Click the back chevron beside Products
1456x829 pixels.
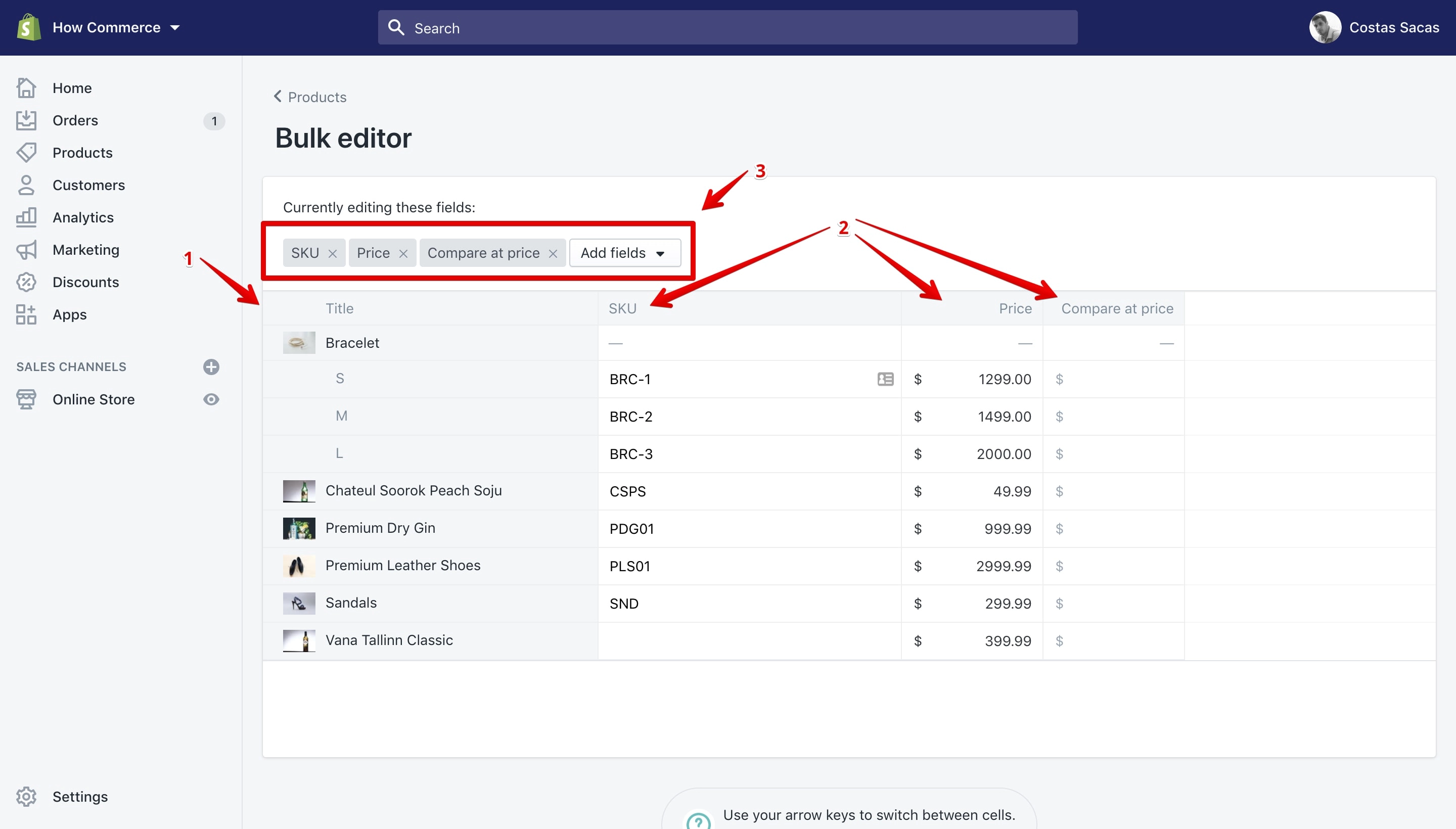click(278, 96)
